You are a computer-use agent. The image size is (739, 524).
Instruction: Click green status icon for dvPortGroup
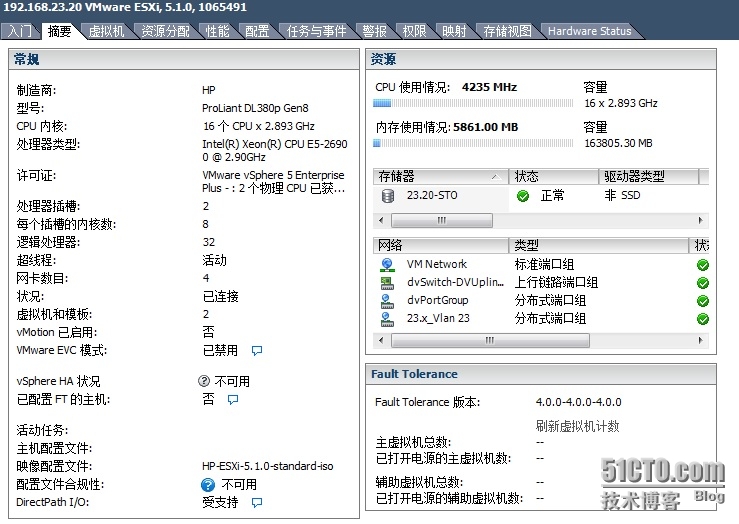703,301
